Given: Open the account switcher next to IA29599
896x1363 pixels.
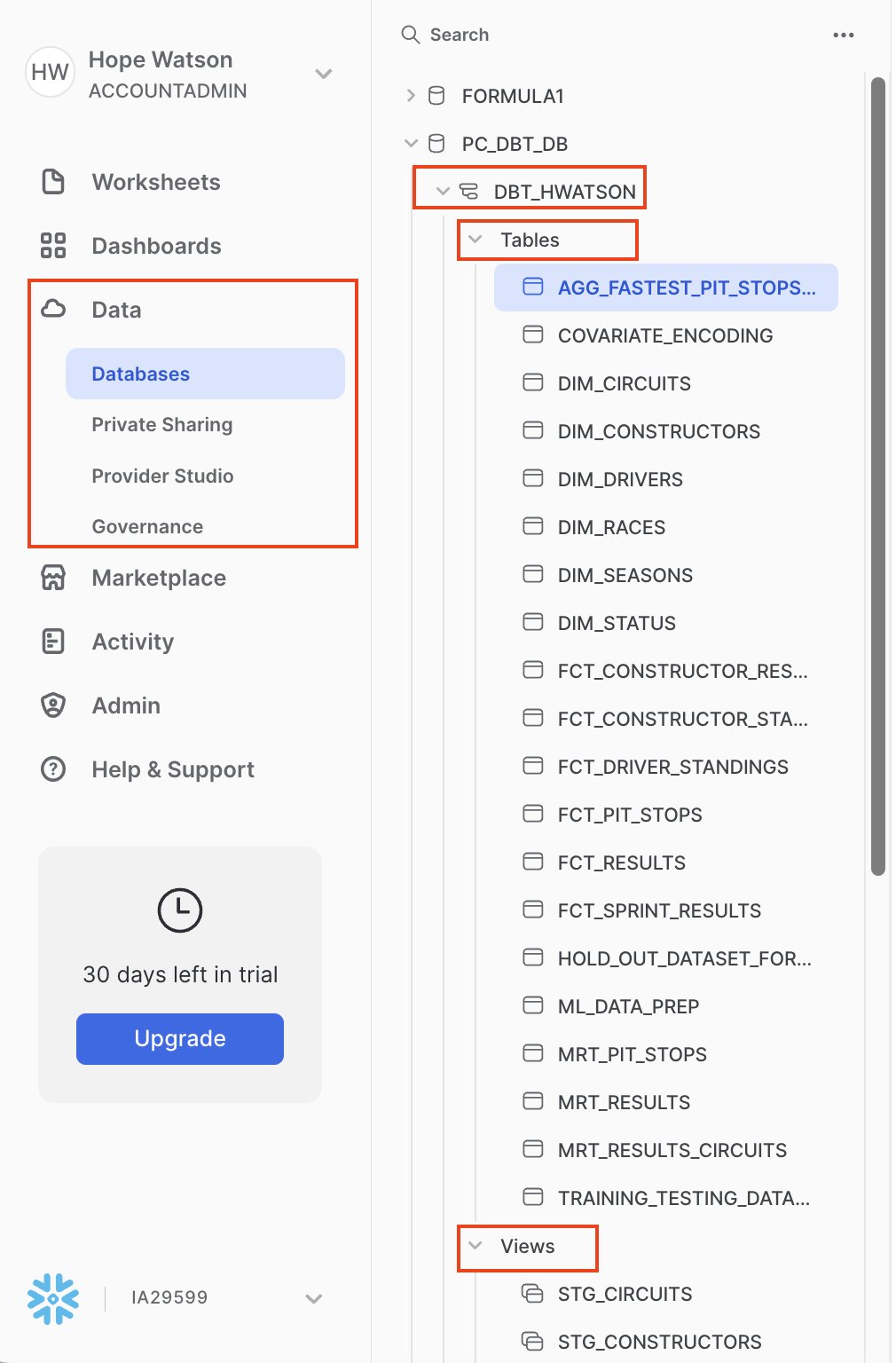Looking at the screenshot, I should pos(313,1298).
